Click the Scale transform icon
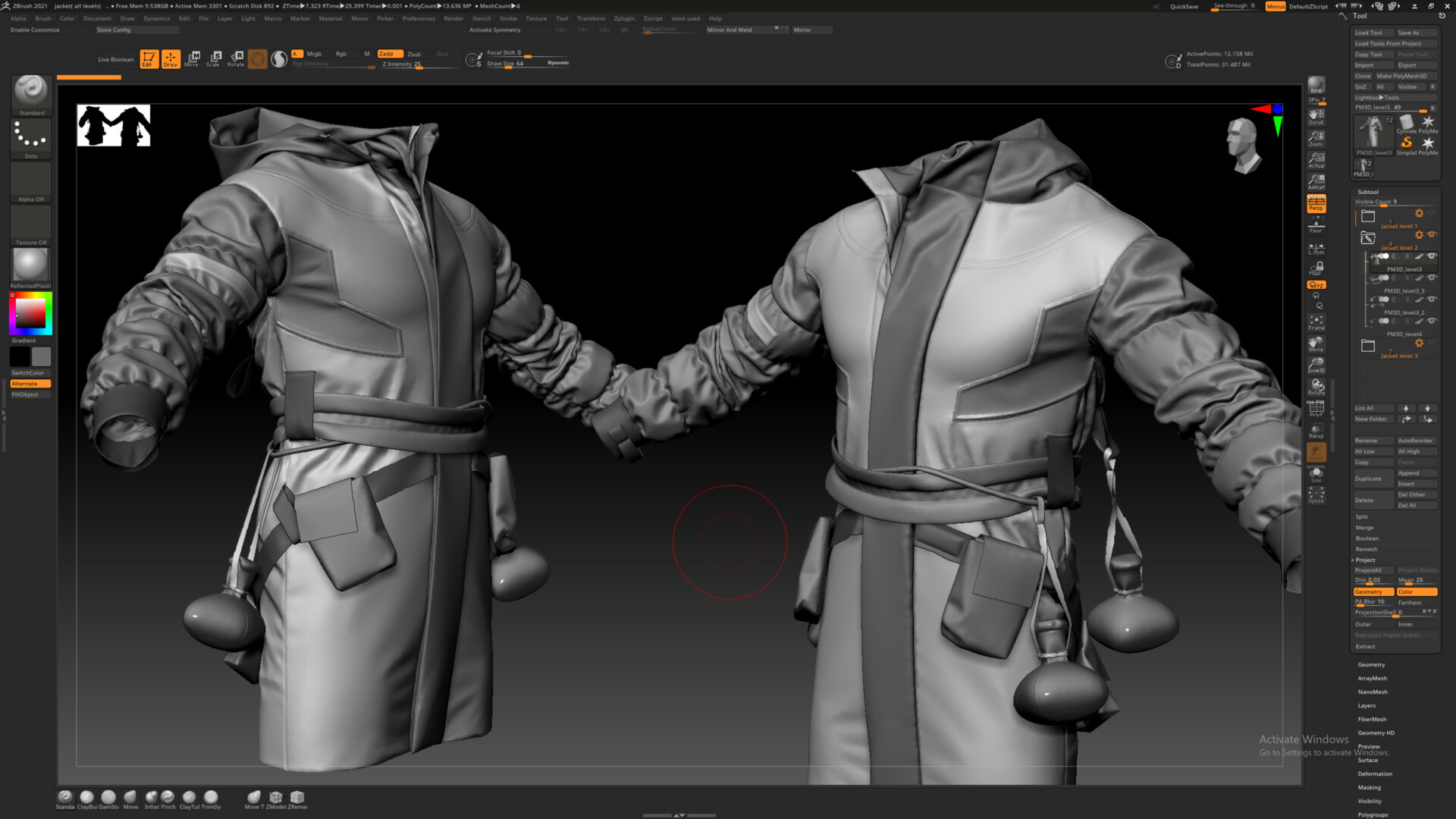1456x819 pixels. click(x=215, y=58)
